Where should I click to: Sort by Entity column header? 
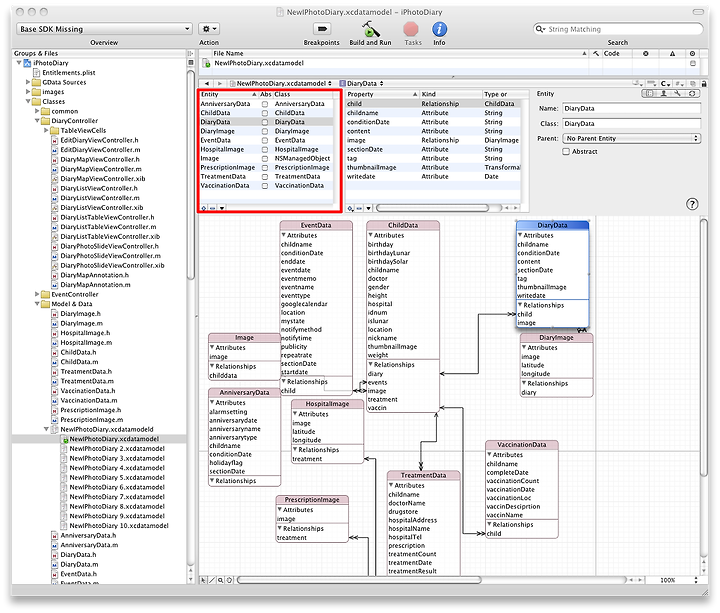point(228,94)
